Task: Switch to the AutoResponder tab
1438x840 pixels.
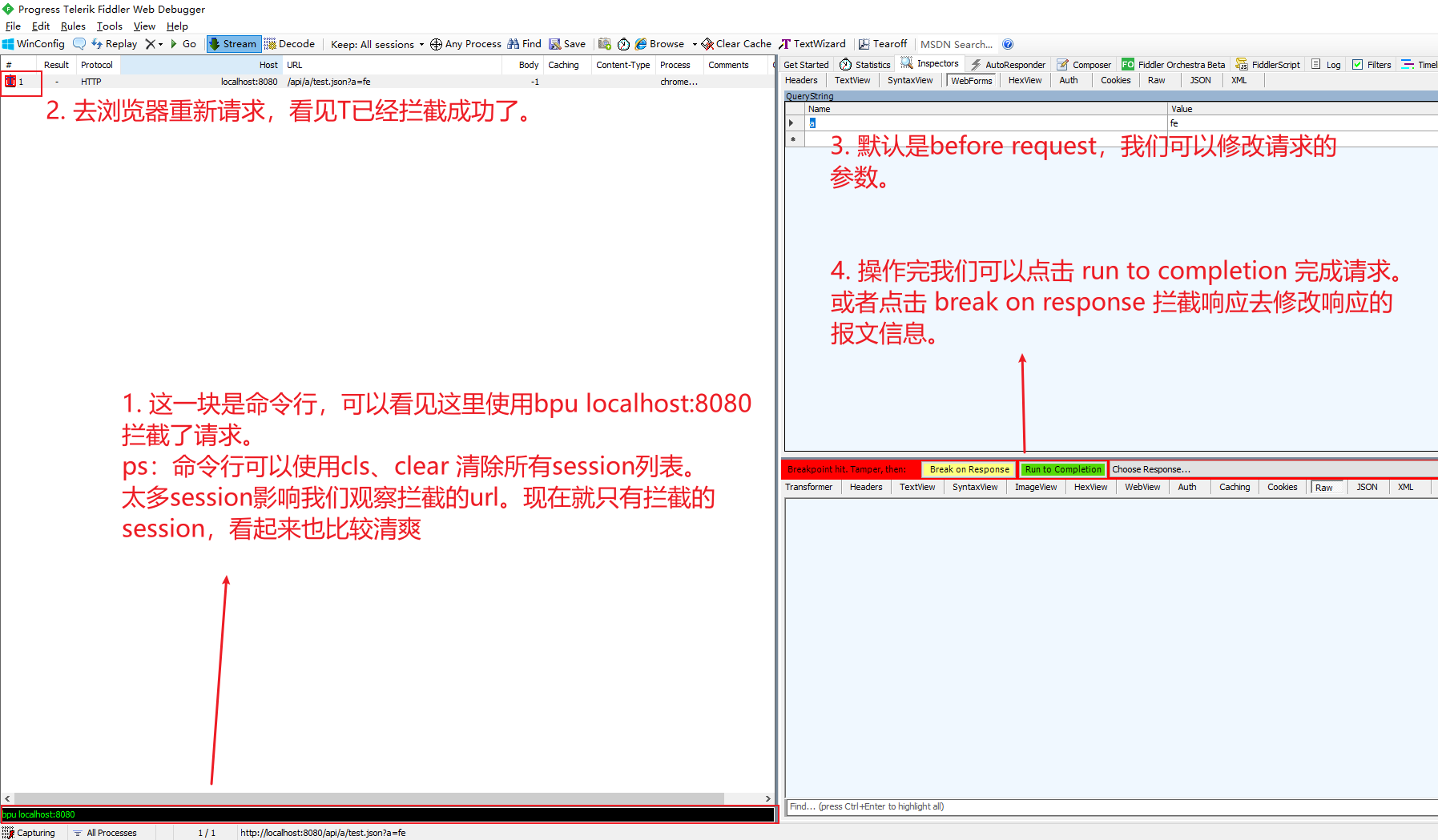Action: pyautogui.click(x=1008, y=65)
